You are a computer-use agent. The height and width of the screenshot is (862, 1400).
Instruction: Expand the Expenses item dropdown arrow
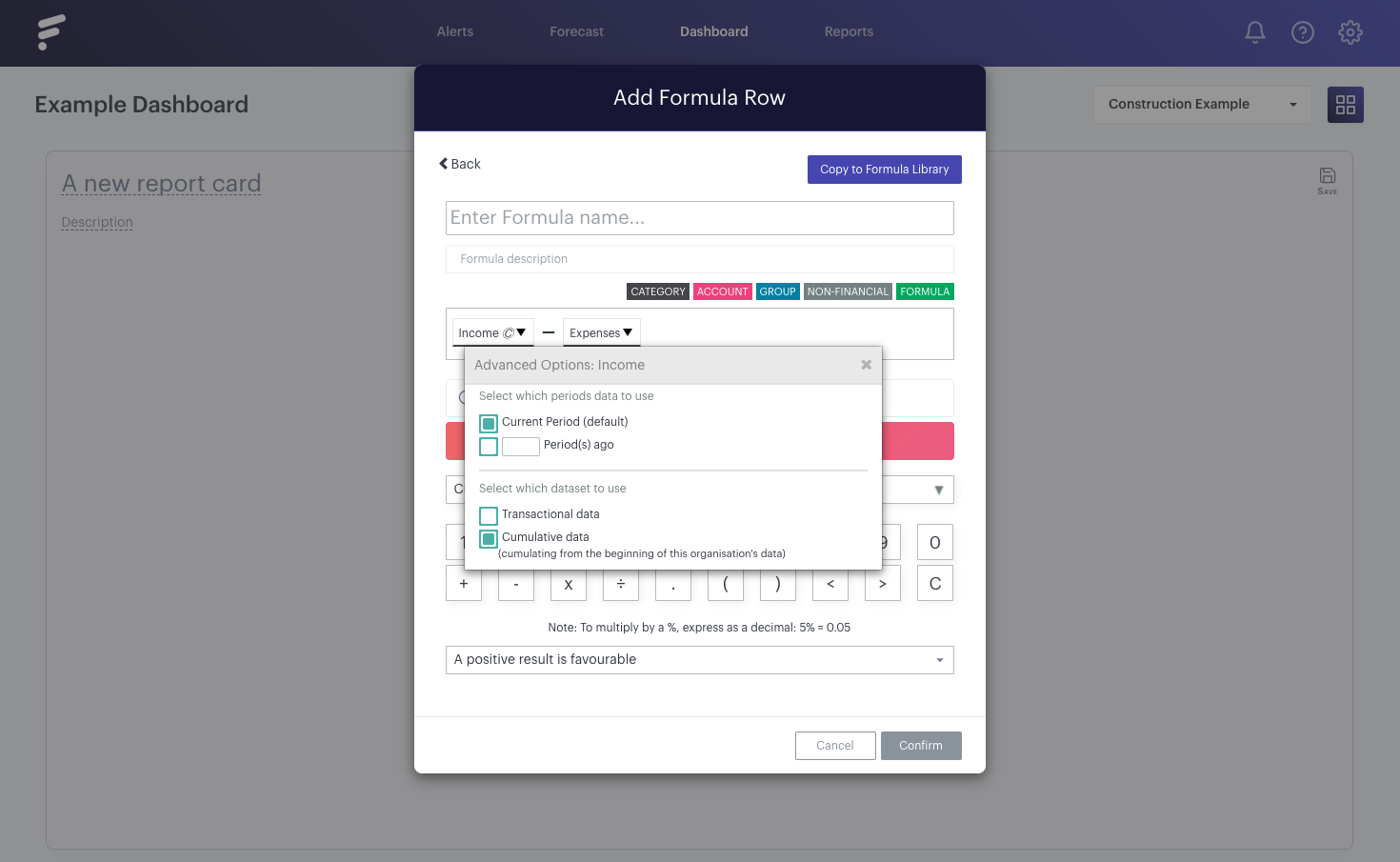click(x=628, y=332)
